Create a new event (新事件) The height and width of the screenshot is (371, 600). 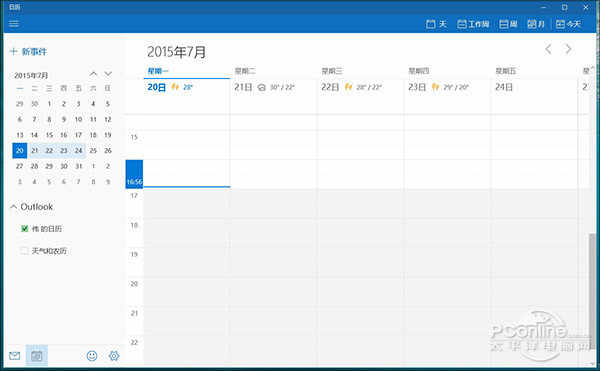pos(28,52)
